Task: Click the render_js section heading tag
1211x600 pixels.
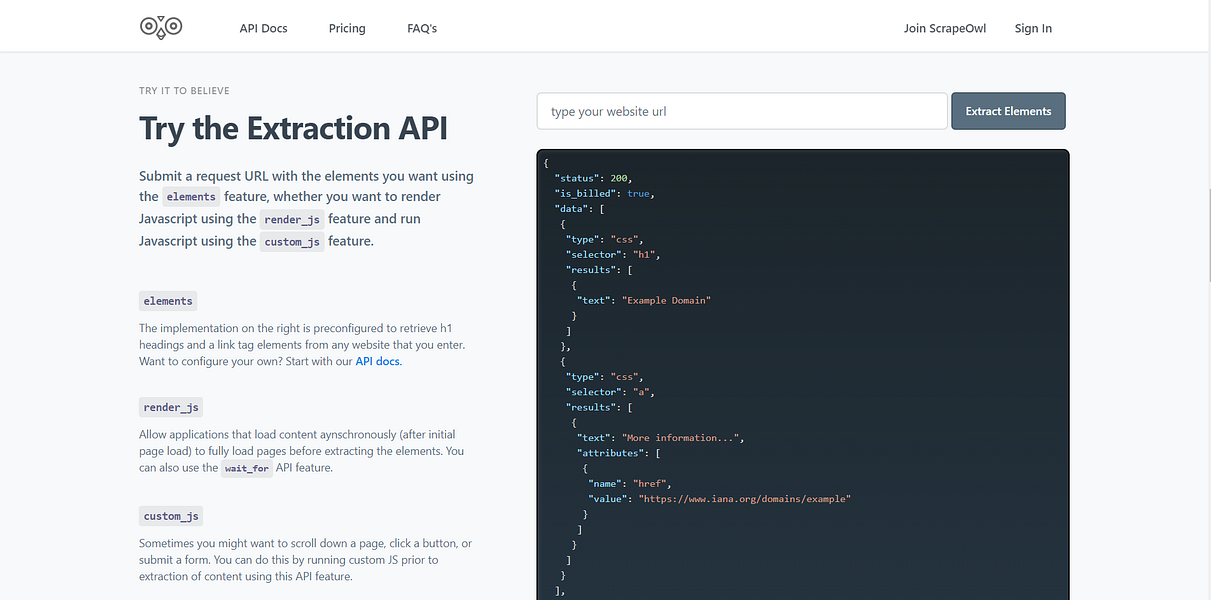Action: click(171, 407)
